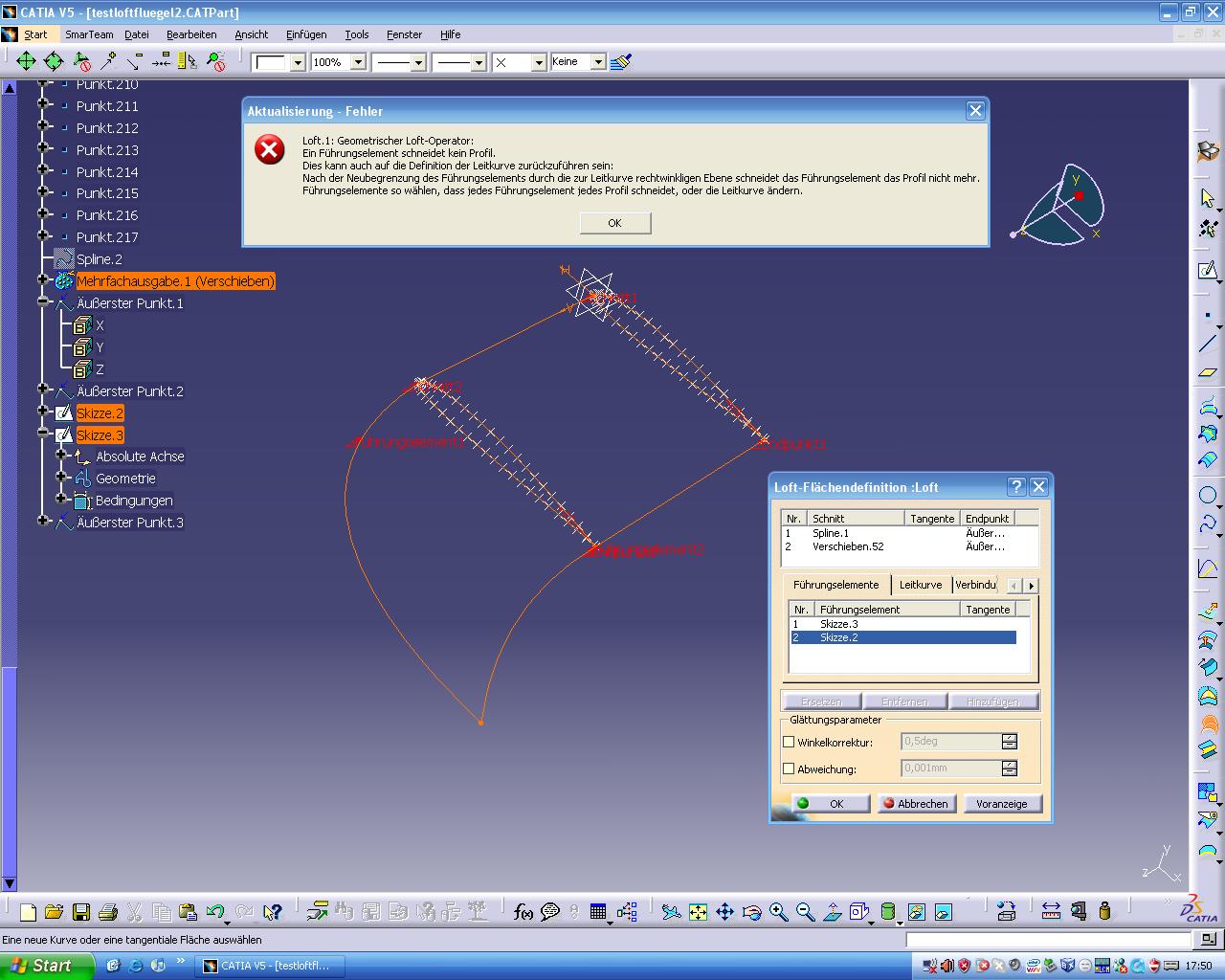Click the Windows Start button
Screen dimensions: 1225x980
[x=48, y=966]
